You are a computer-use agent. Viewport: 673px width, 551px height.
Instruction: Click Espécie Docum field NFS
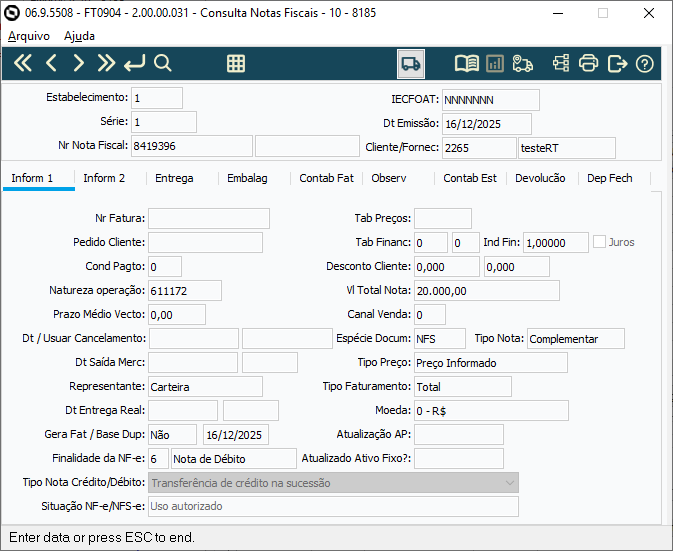(440, 339)
